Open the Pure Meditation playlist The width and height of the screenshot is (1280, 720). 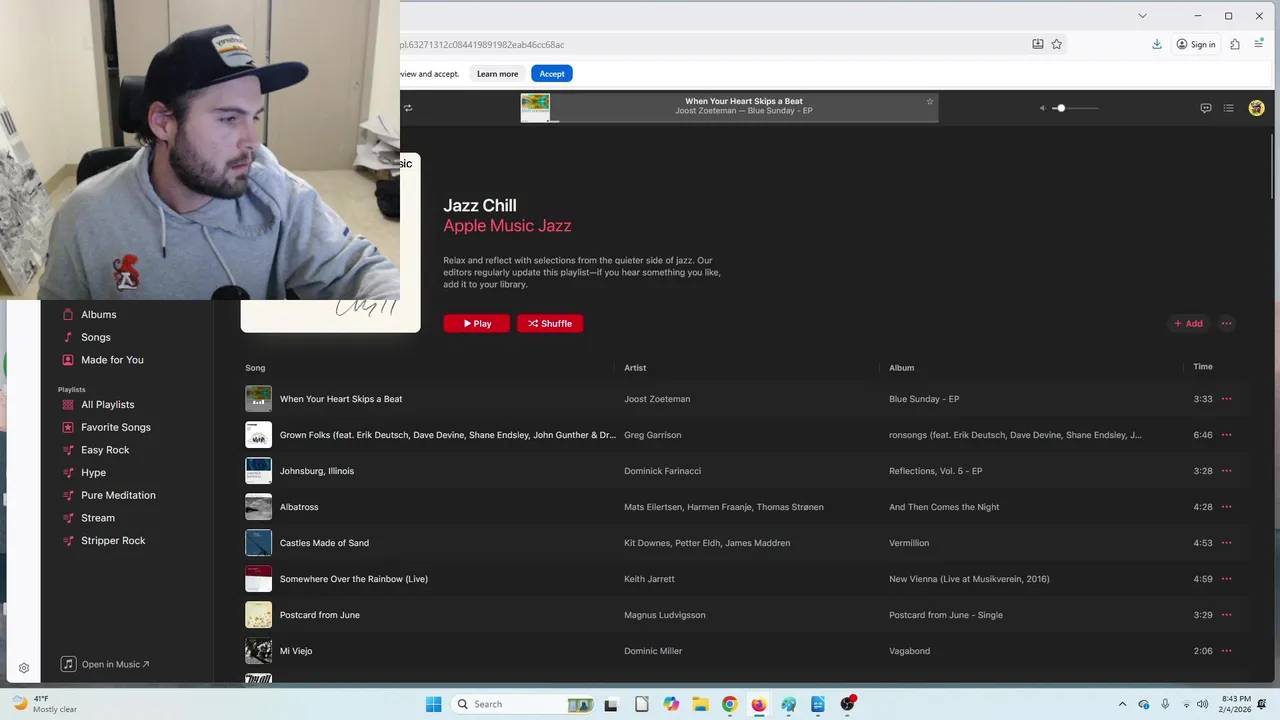[x=118, y=495]
